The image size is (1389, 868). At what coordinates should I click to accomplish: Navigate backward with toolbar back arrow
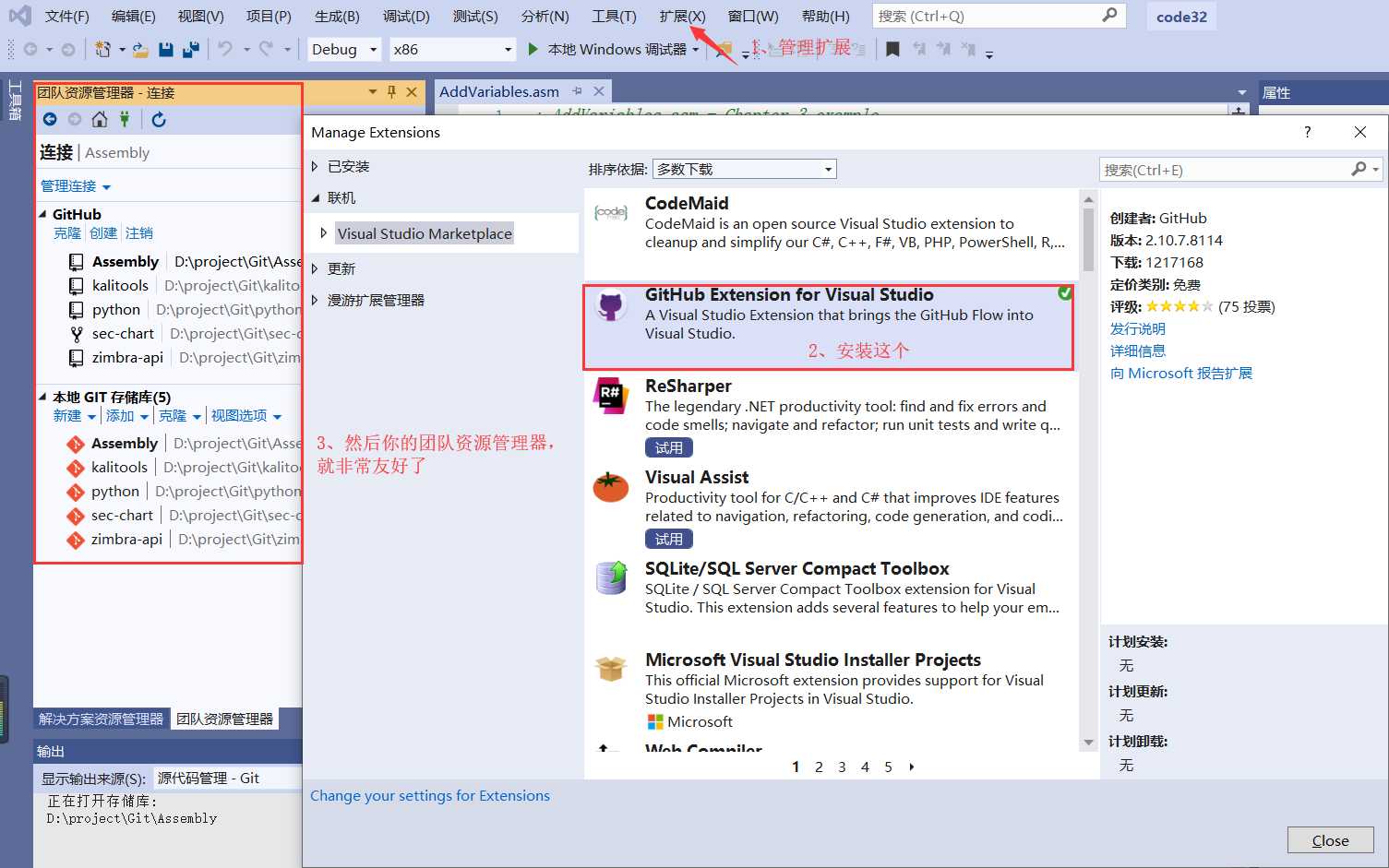point(30,49)
